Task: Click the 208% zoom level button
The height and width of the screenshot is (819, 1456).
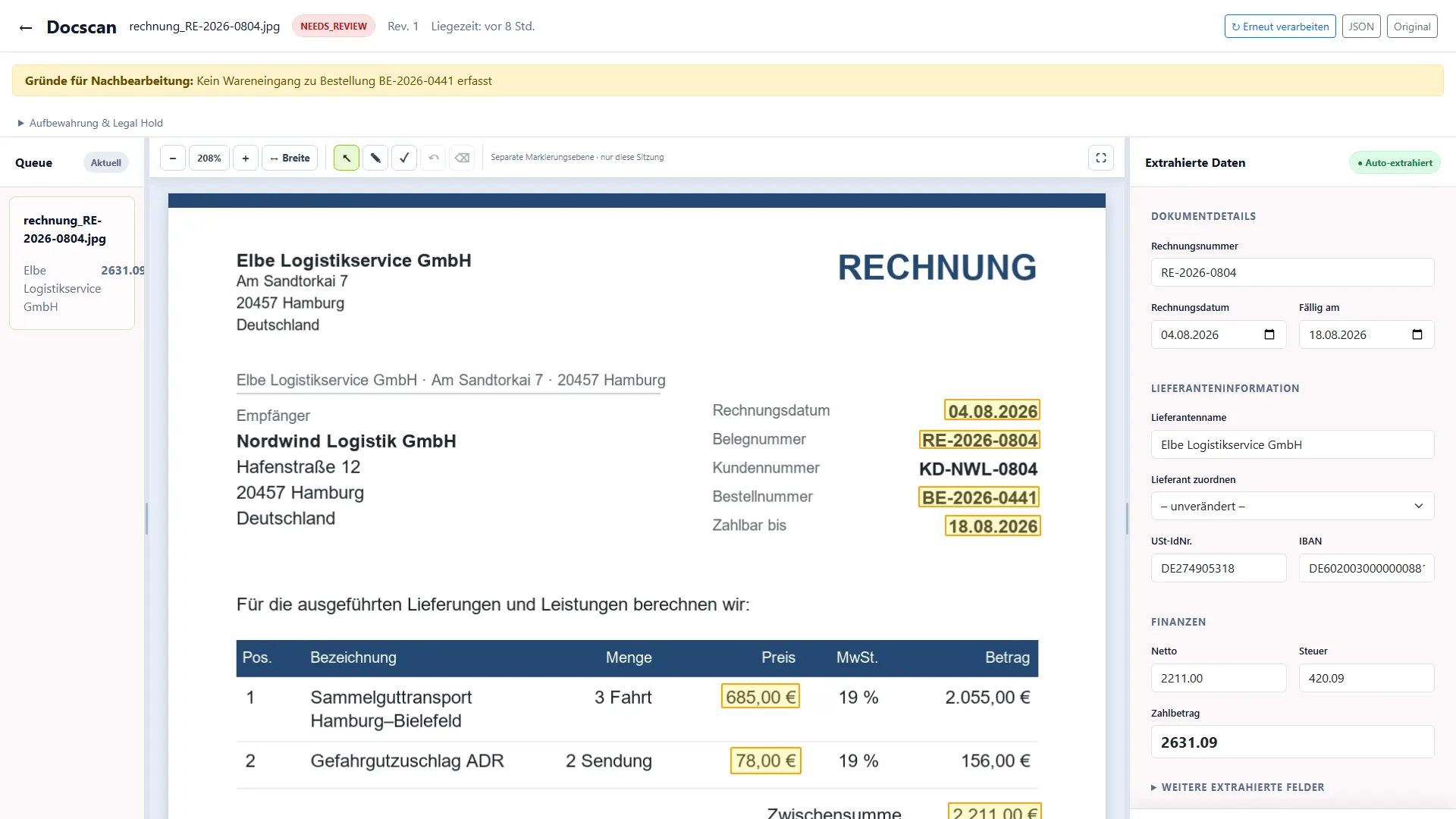Action: (x=209, y=158)
